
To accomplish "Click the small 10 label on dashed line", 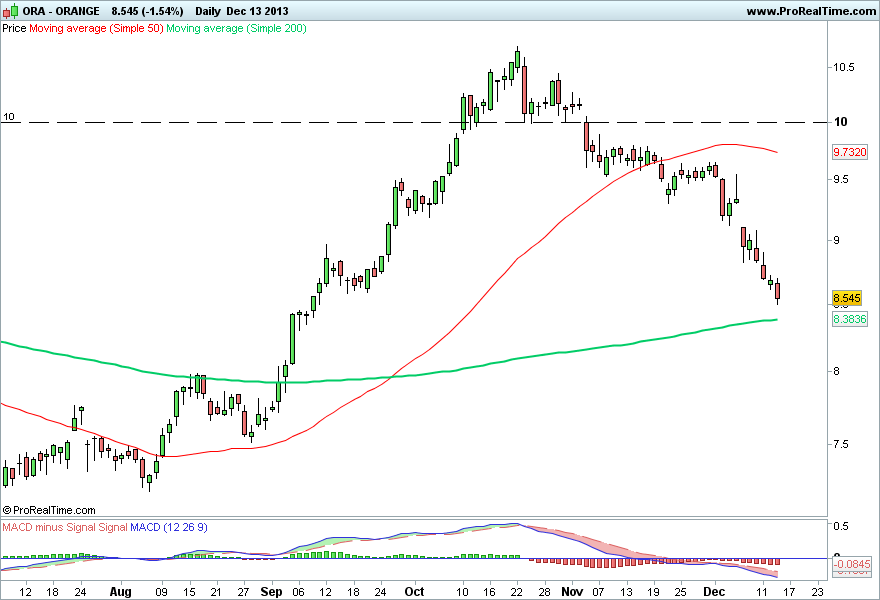I will pyautogui.click(x=8, y=117).
